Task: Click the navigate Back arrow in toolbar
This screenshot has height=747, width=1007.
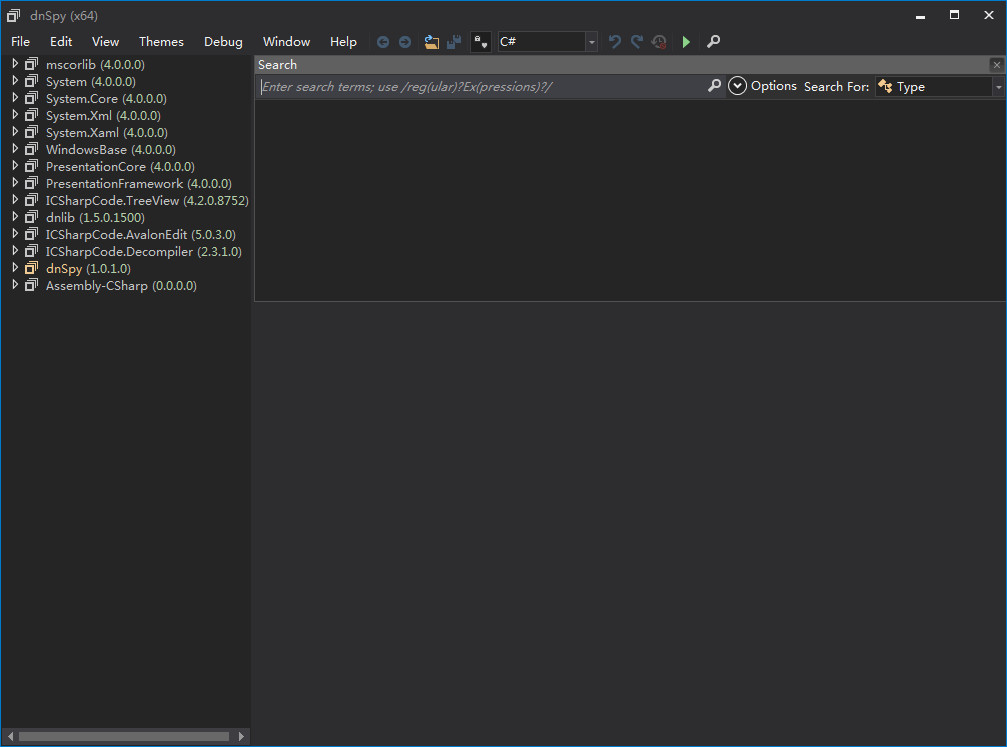Action: (x=383, y=42)
